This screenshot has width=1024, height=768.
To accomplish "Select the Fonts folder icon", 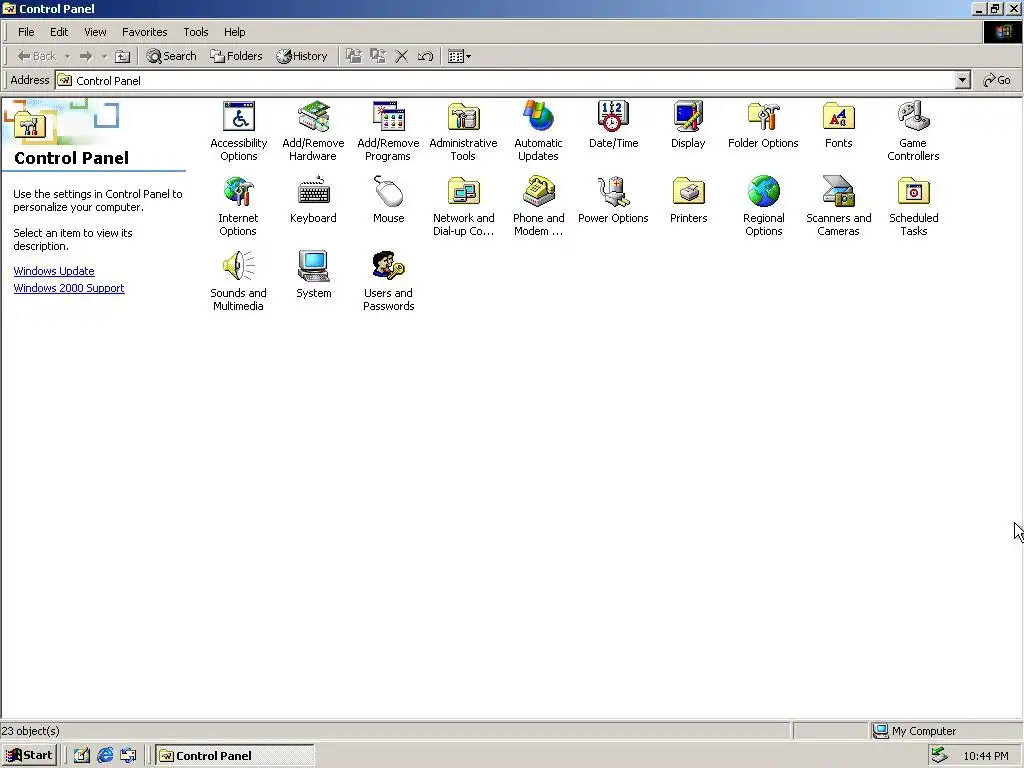I will pos(839,118).
